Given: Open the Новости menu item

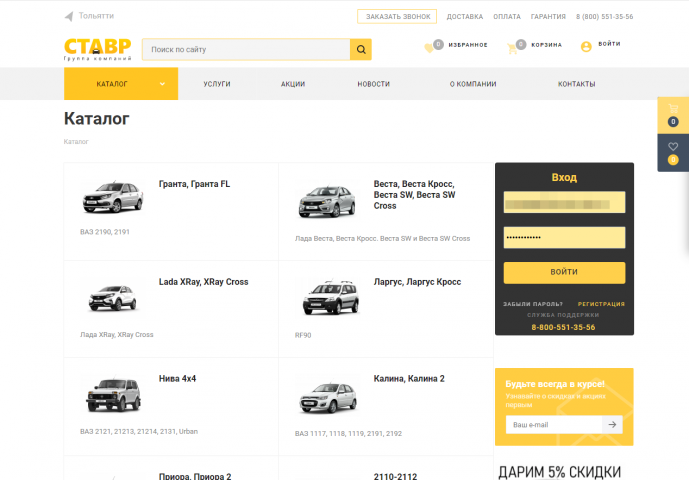Looking at the screenshot, I should pos(374,84).
